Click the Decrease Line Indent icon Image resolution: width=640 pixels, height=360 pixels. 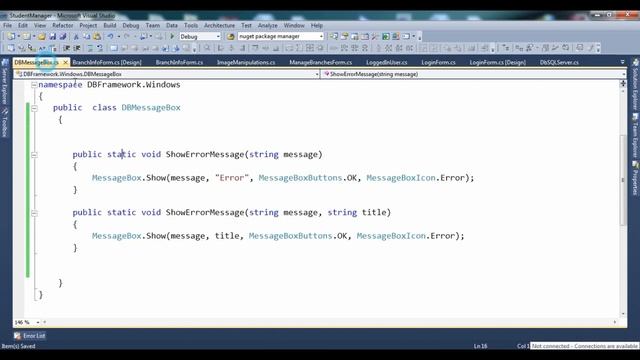tap(67, 48)
